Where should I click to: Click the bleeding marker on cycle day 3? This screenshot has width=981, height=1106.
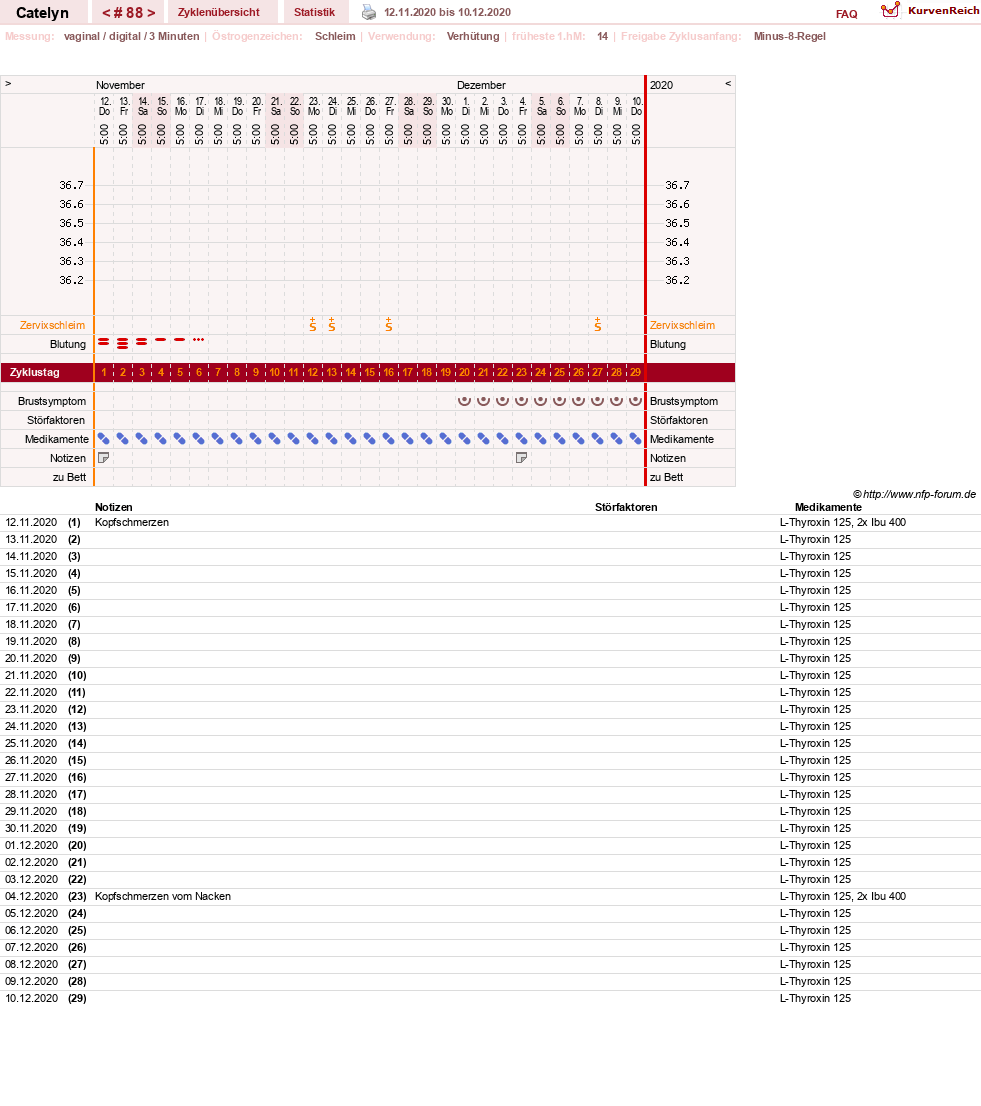pyautogui.click(x=142, y=341)
